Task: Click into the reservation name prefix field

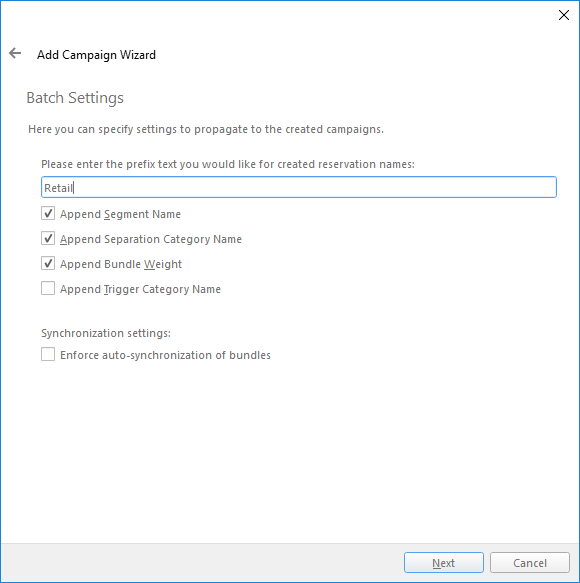Action: [x=299, y=187]
